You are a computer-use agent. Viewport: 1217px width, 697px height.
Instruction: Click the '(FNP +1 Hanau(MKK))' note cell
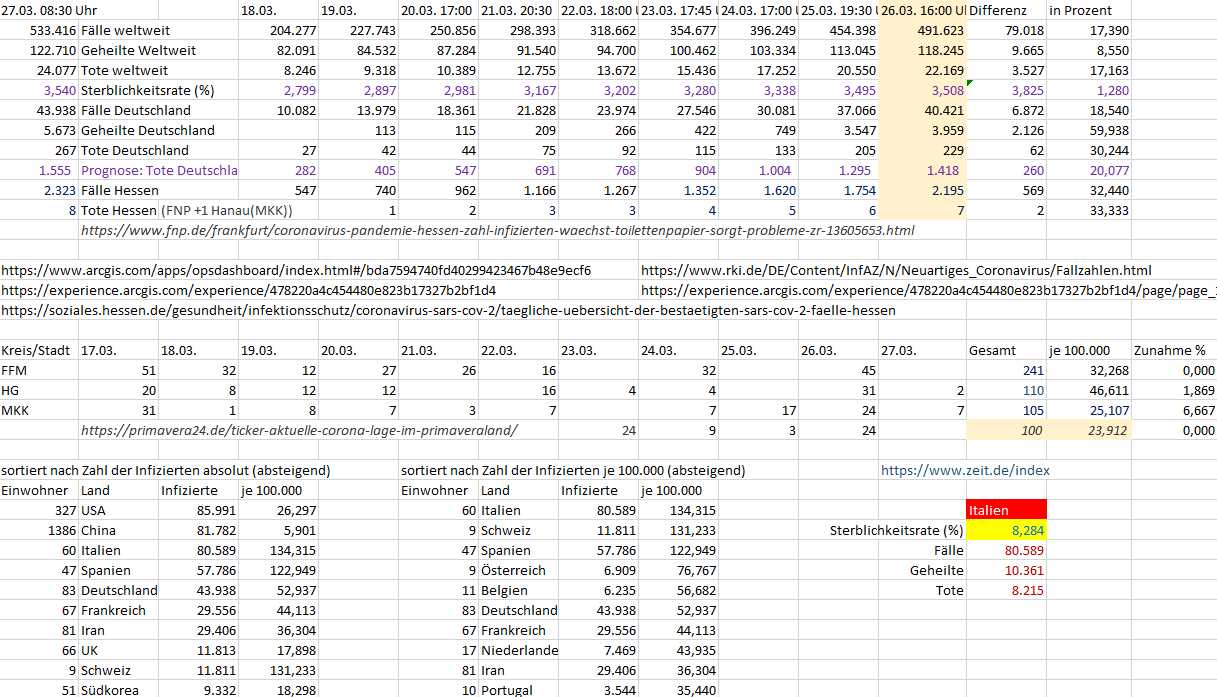[x=226, y=210]
